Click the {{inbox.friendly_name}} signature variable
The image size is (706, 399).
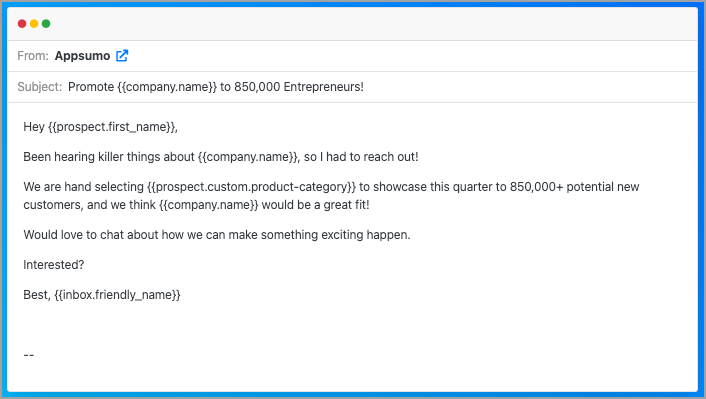[x=117, y=295]
